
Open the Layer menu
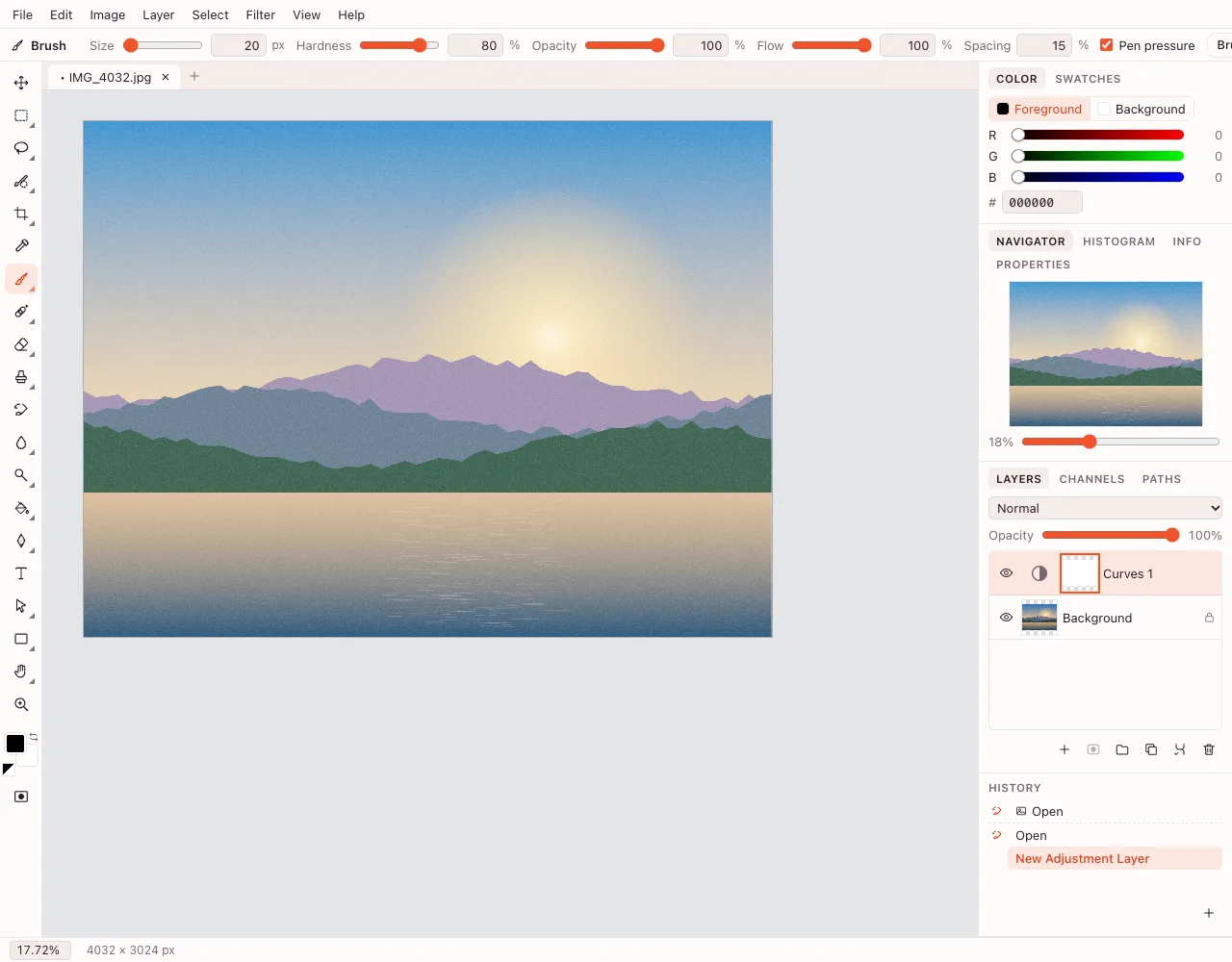click(x=159, y=14)
